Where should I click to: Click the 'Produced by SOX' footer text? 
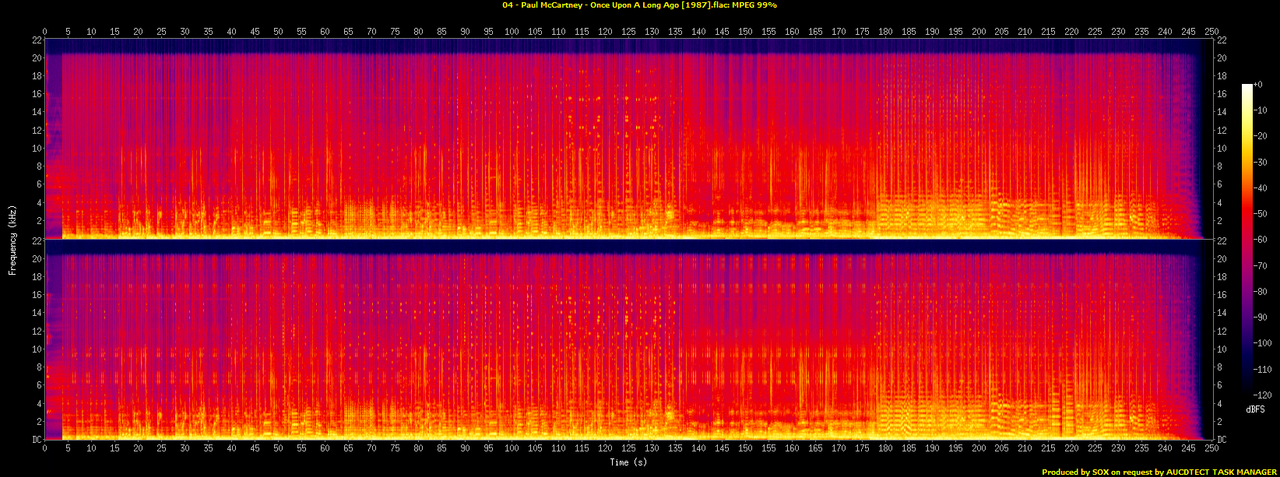1159,471
